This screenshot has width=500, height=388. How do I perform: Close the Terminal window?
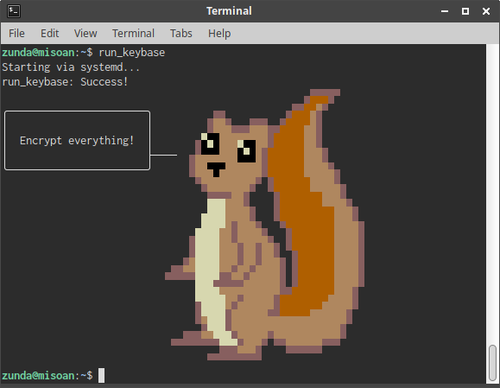[x=486, y=11]
